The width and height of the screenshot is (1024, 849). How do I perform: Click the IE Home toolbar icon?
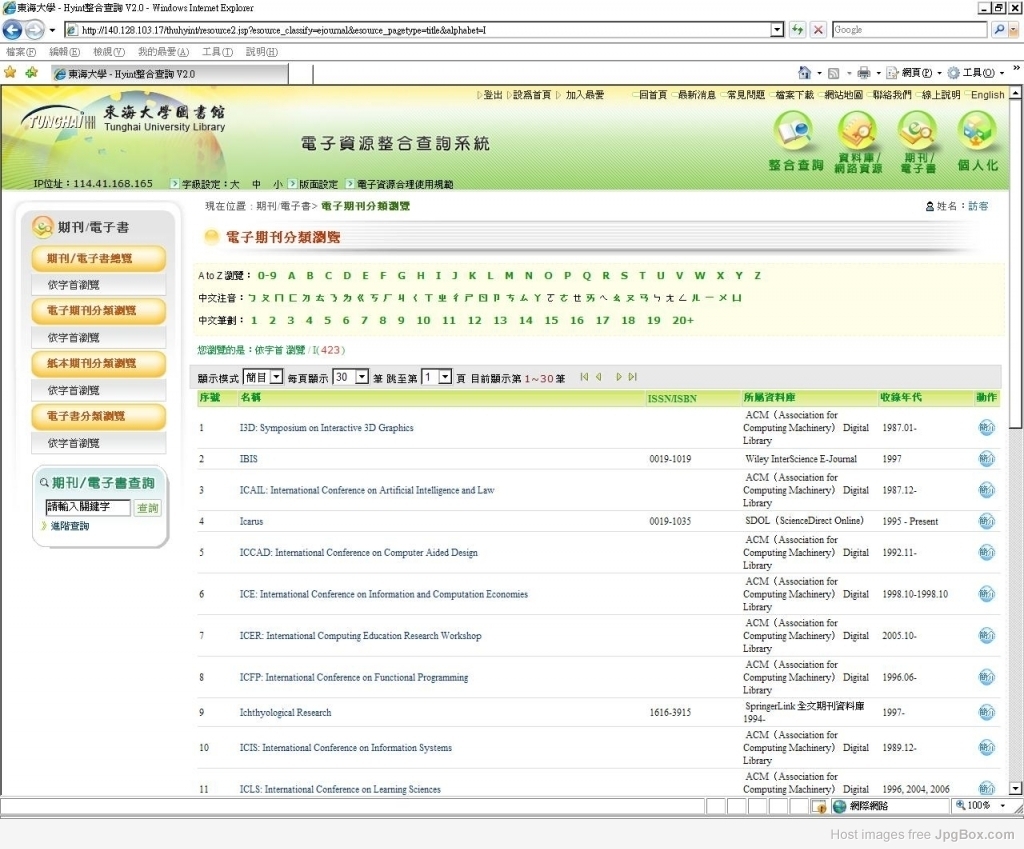click(x=804, y=73)
